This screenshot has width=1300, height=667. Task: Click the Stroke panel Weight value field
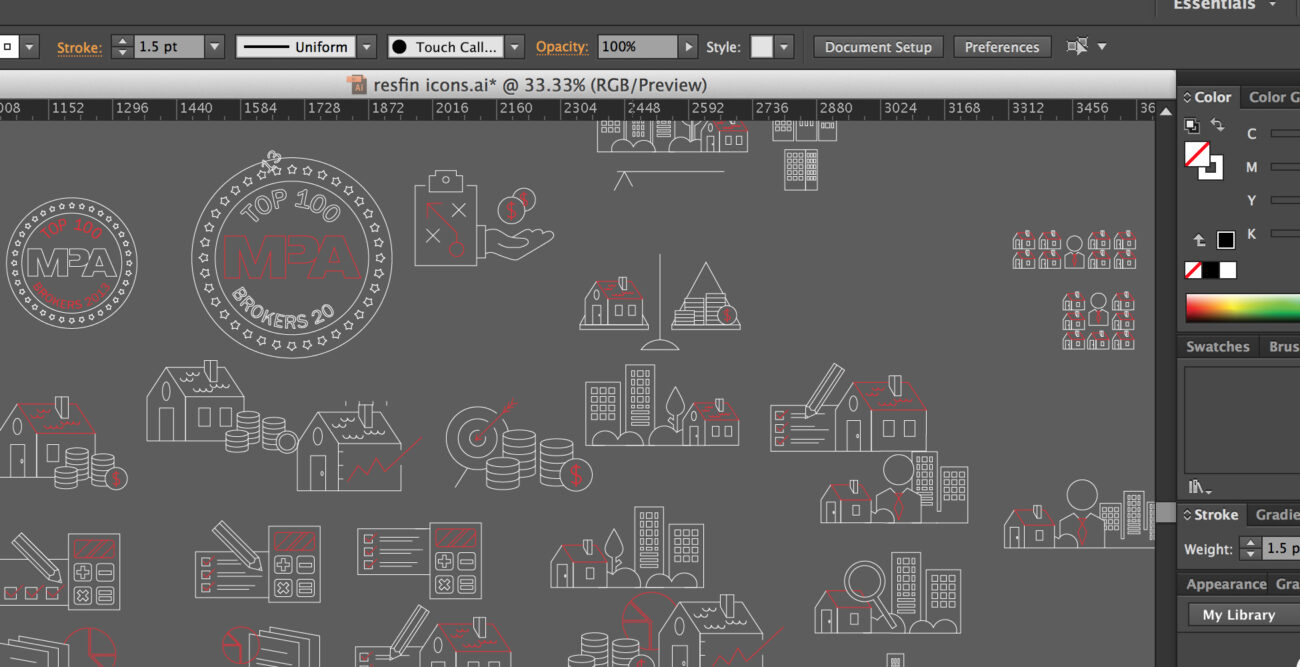1281,548
